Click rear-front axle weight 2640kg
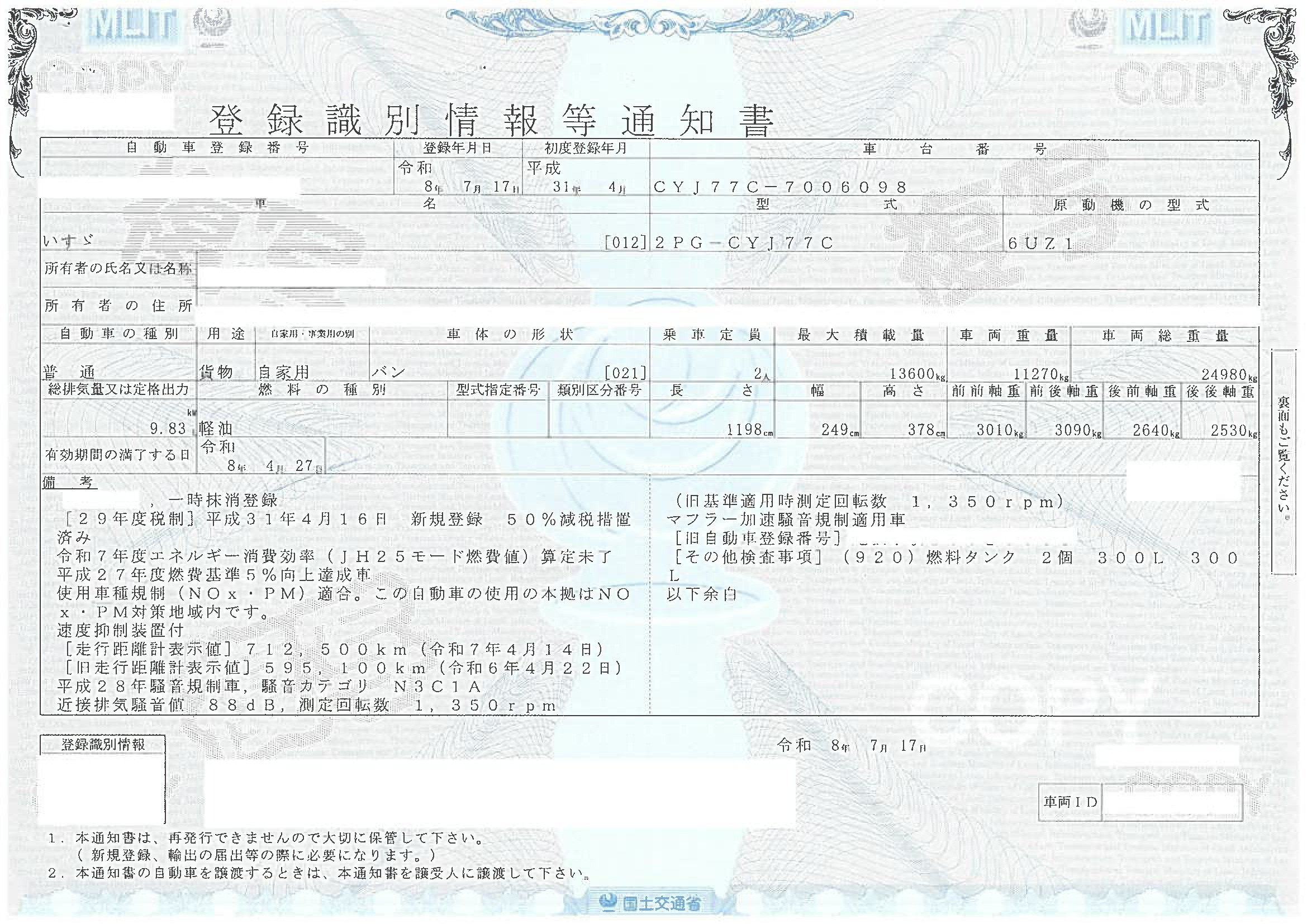 click(1156, 430)
